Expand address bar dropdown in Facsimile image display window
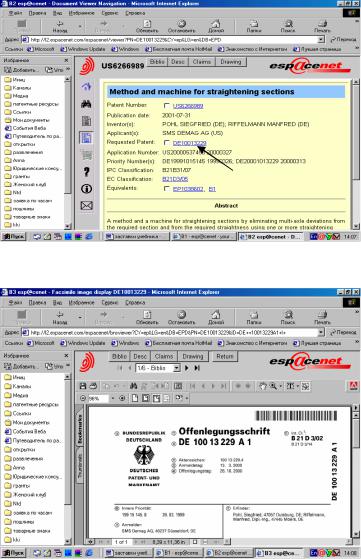Image resolution: width=361 pixels, height=559 pixels. point(321,332)
